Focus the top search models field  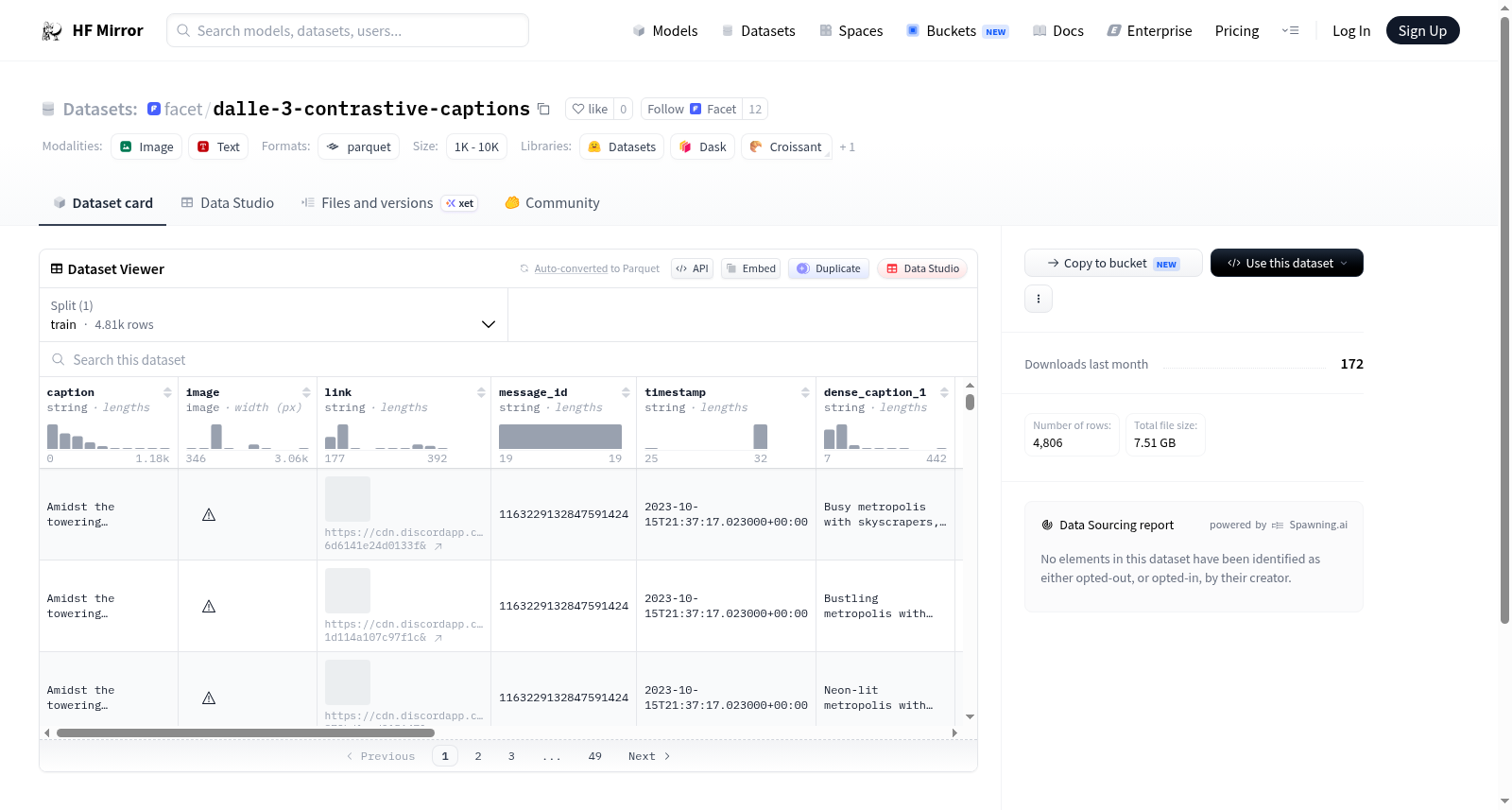(x=348, y=30)
